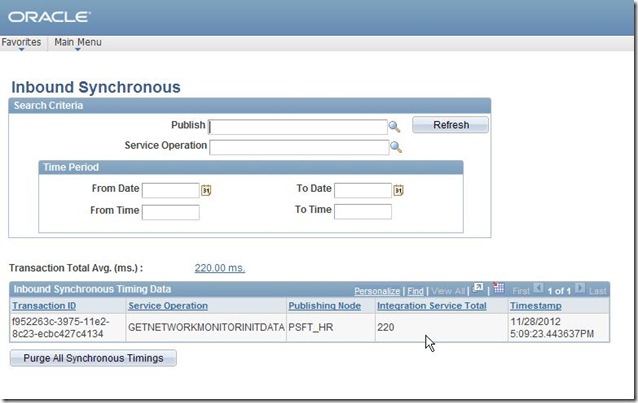
Task: Sort by Service Operation column header
Action: tap(168, 306)
